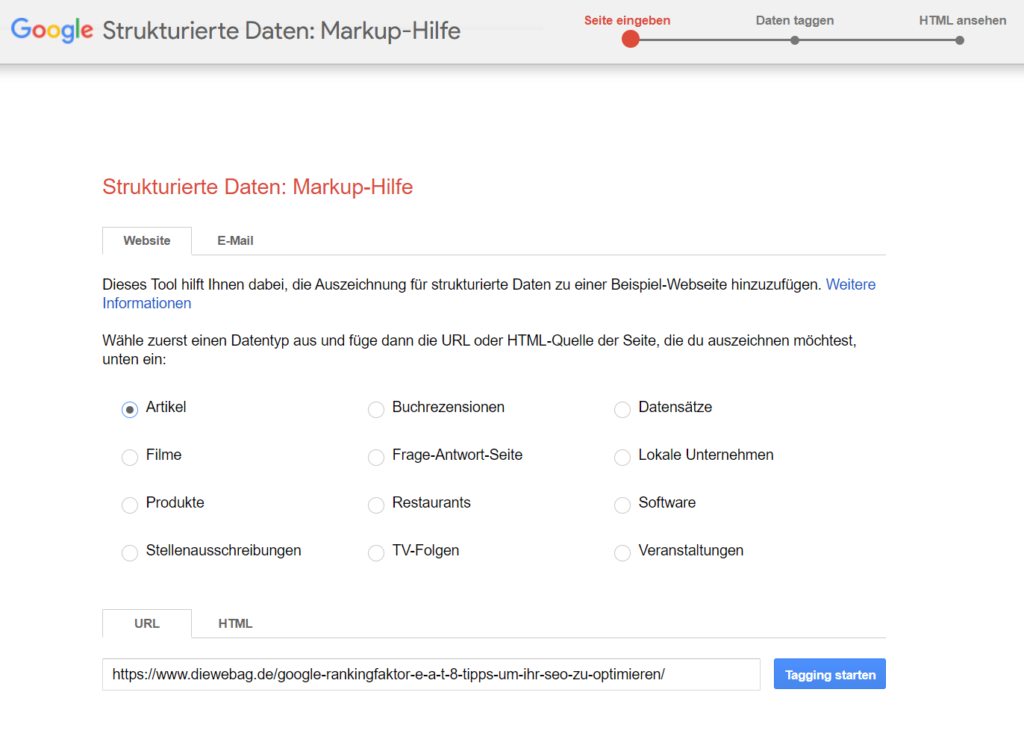The height and width of the screenshot is (748, 1024).
Task: Select the Artikel radio button
Action: click(130, 410)
